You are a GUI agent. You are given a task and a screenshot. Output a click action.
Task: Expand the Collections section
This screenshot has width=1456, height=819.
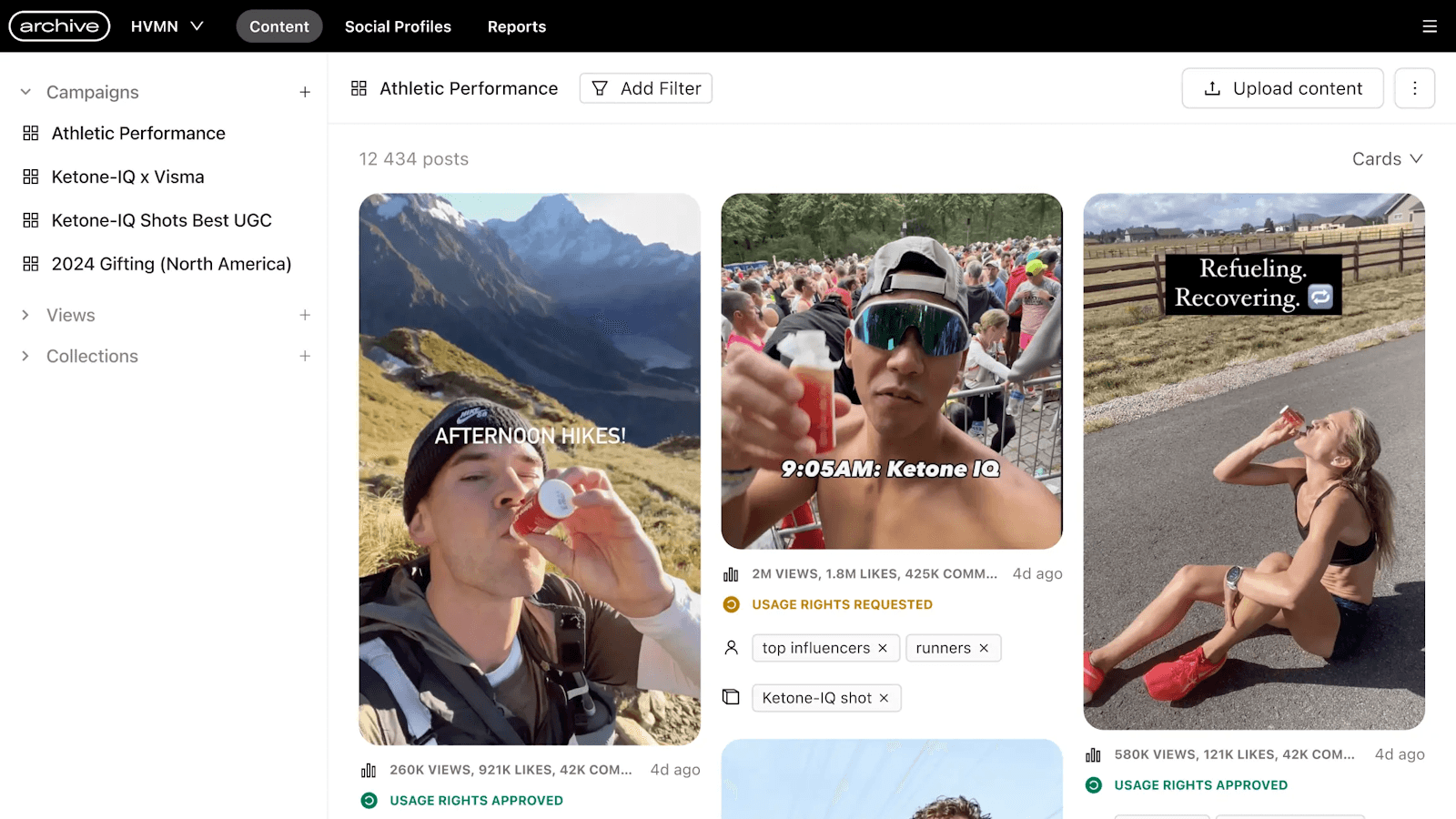click(24, 356)
